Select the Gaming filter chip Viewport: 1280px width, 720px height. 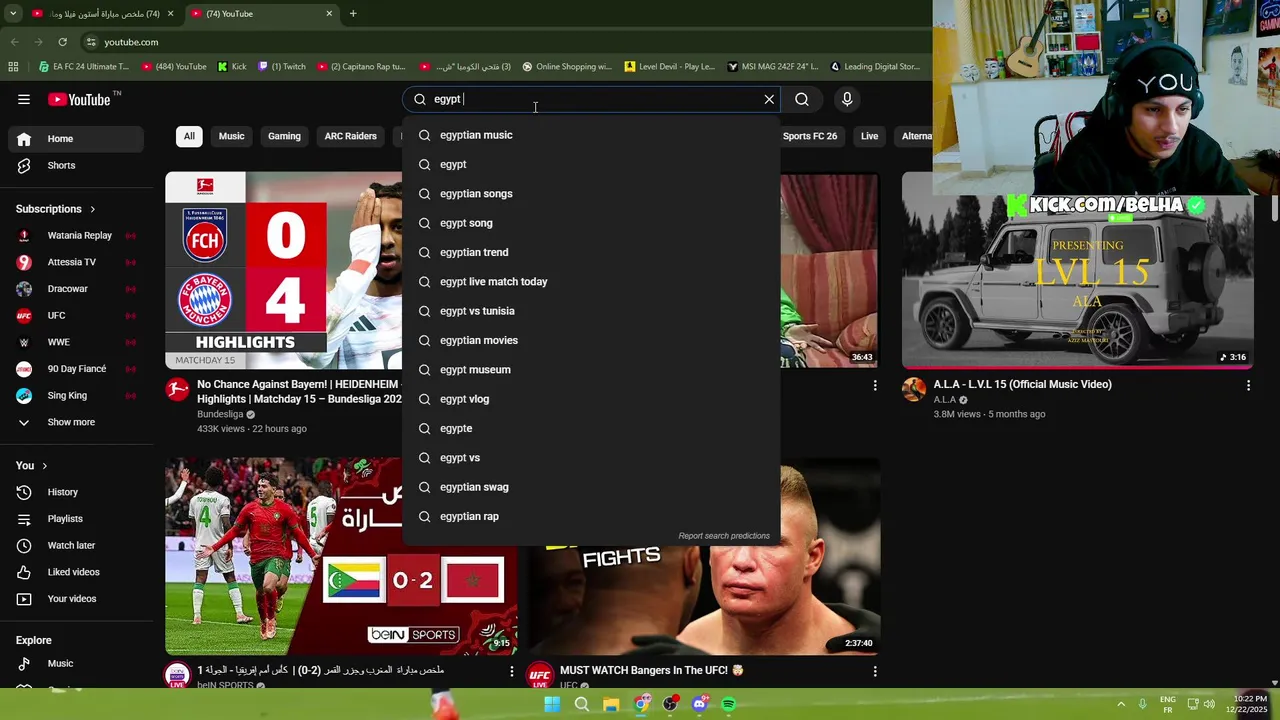point(284,136)
